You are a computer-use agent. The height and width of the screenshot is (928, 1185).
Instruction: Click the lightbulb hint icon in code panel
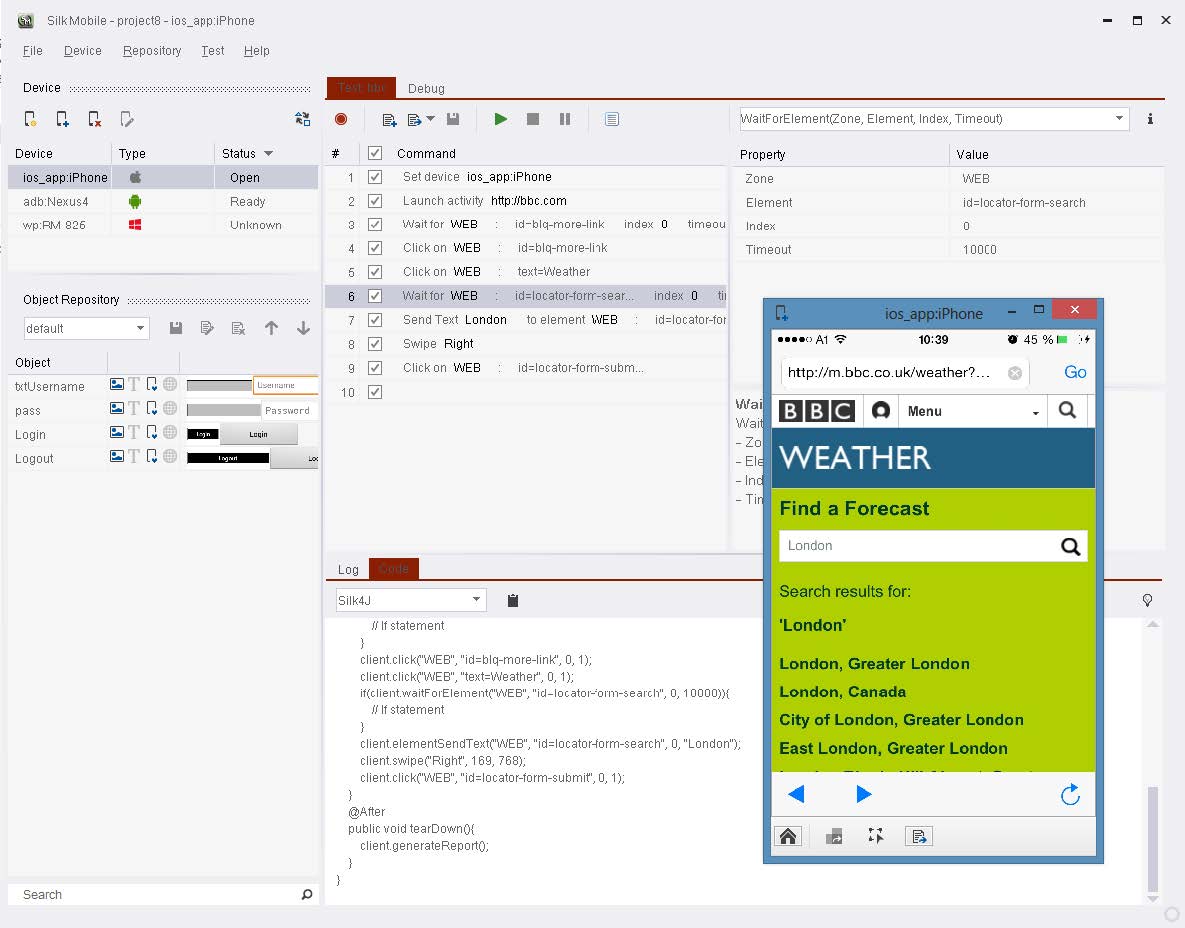(x=1147, y=600)
